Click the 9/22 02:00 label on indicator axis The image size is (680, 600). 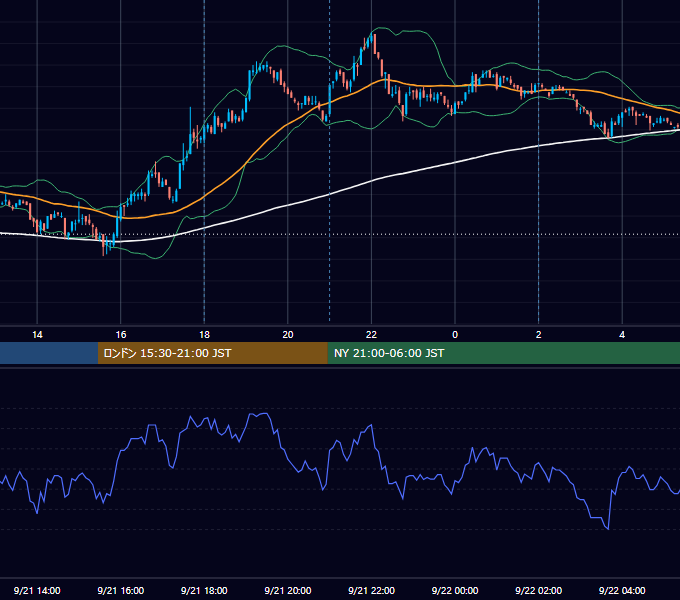pyautogui.click(x=538, y=590)
